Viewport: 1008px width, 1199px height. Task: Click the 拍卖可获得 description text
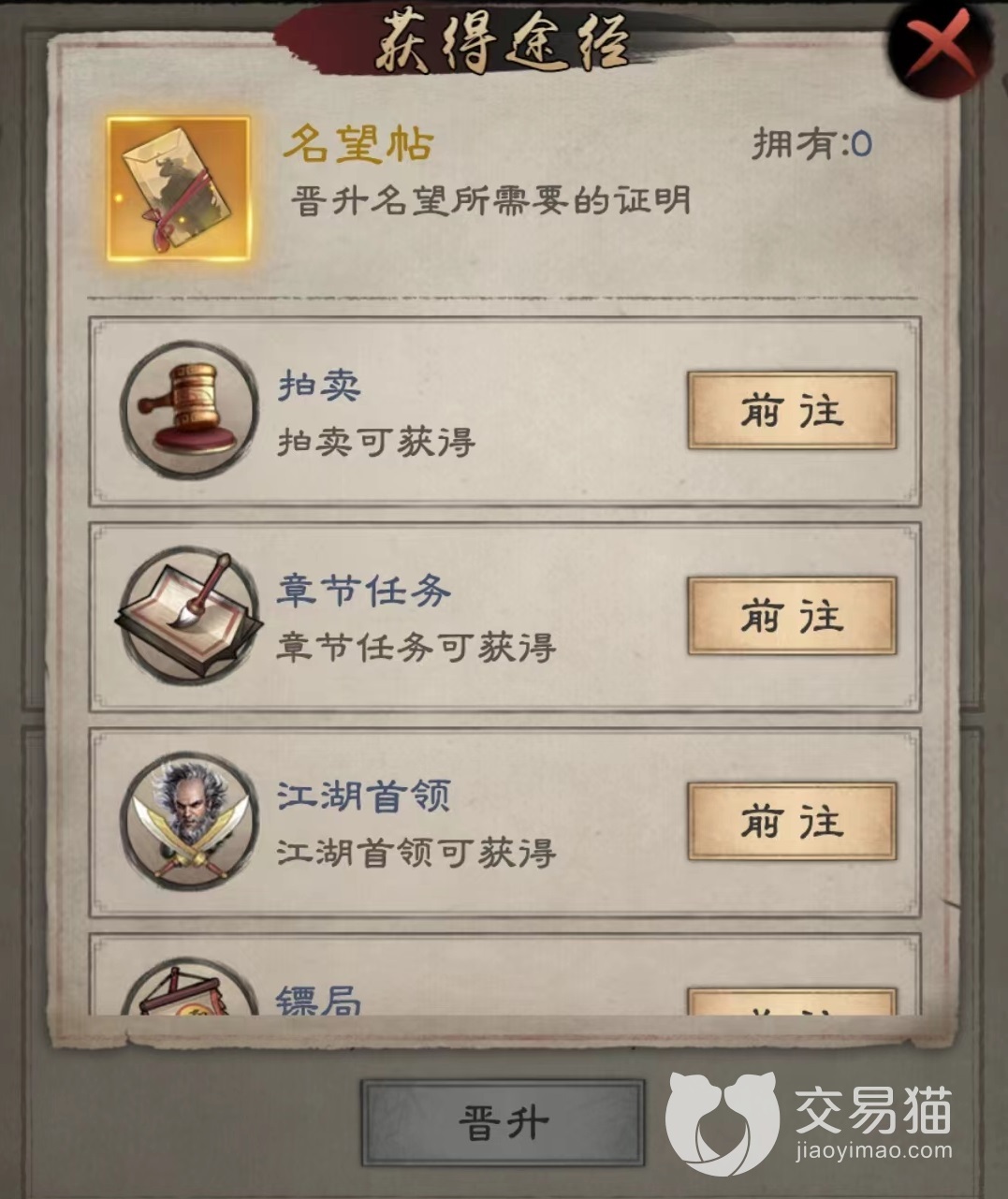[376, 442]
